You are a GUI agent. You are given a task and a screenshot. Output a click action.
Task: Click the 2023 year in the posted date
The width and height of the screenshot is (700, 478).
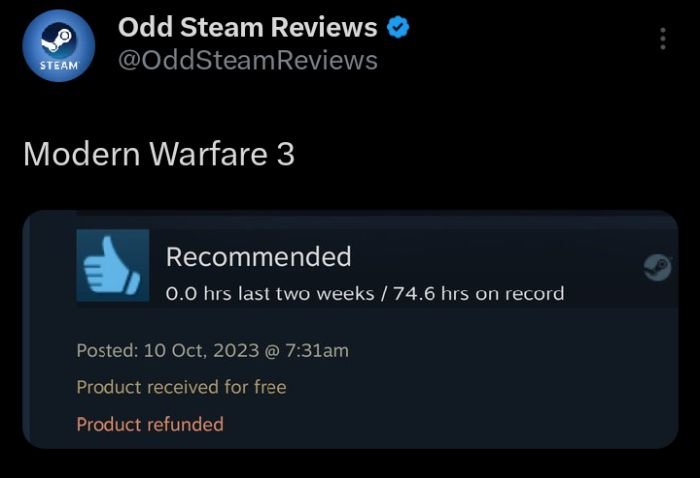click(236, 350)
